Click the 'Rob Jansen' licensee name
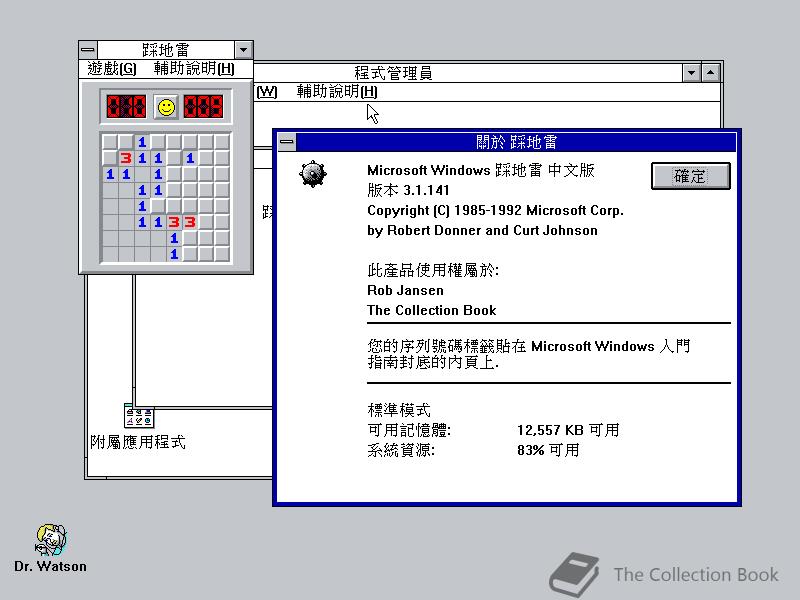 click(x=406, y=290)
